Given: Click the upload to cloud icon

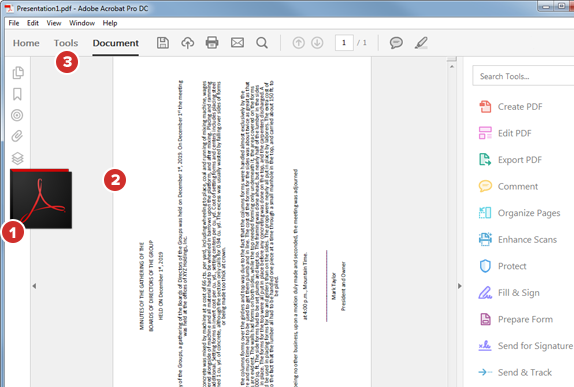Looking at the screenshot, I should pos(187,43).
